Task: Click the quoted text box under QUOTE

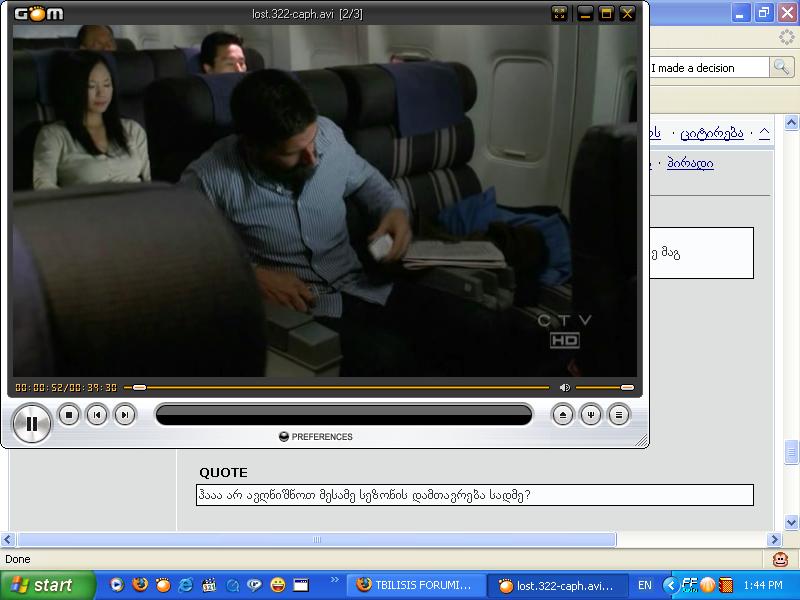Action: point(475,495)
